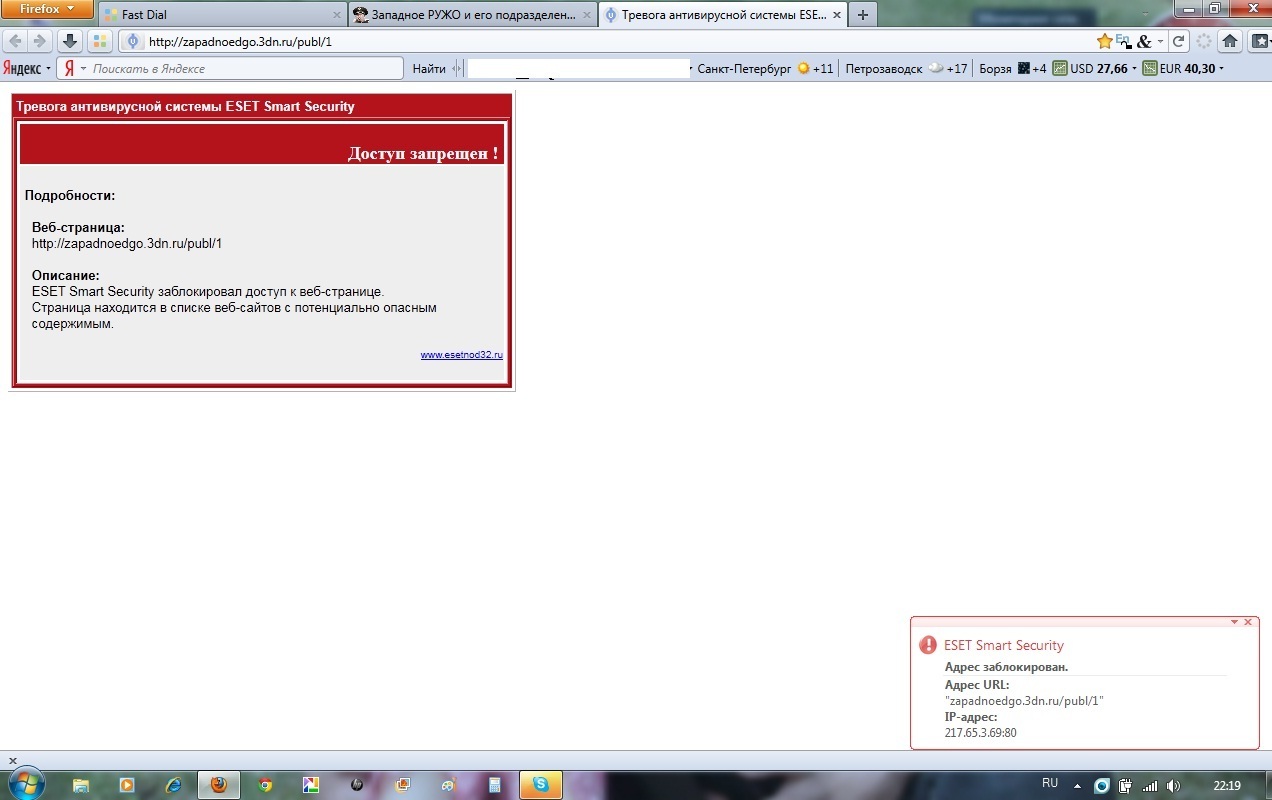Click the ampersand icon in address bar

click(1144, 41)
